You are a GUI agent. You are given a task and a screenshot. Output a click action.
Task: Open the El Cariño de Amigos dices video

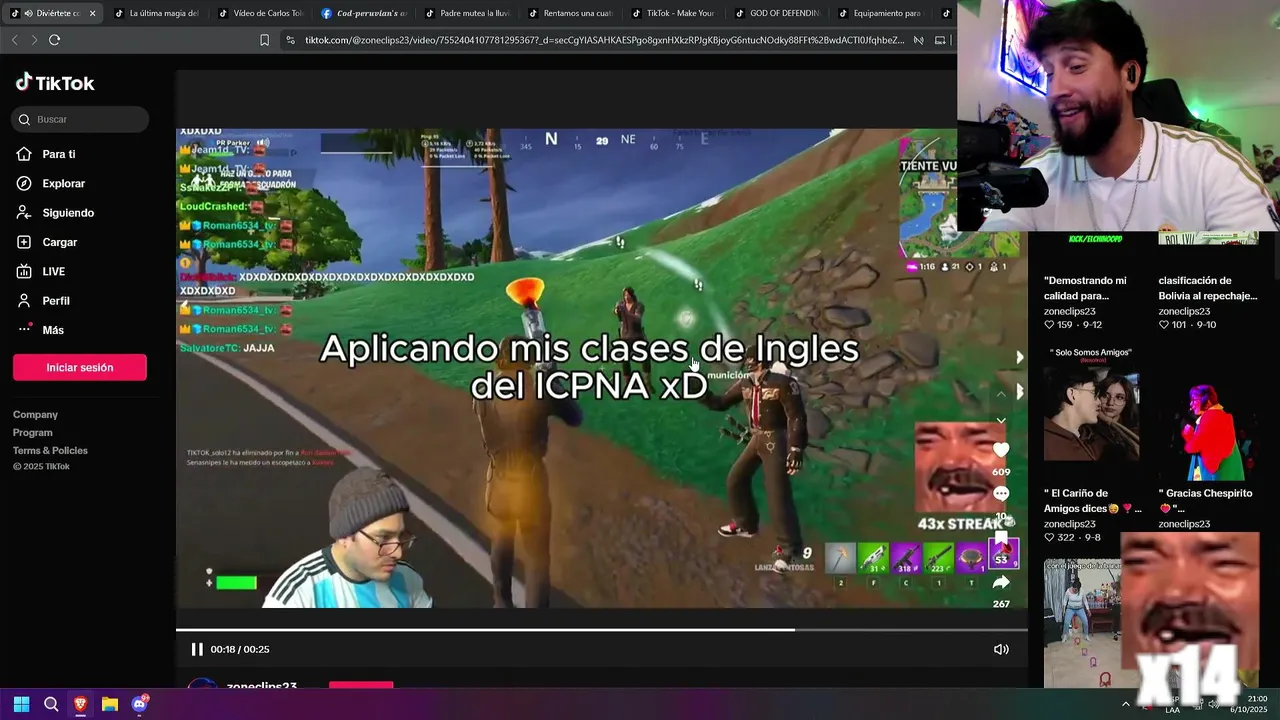pos(1092,501)
